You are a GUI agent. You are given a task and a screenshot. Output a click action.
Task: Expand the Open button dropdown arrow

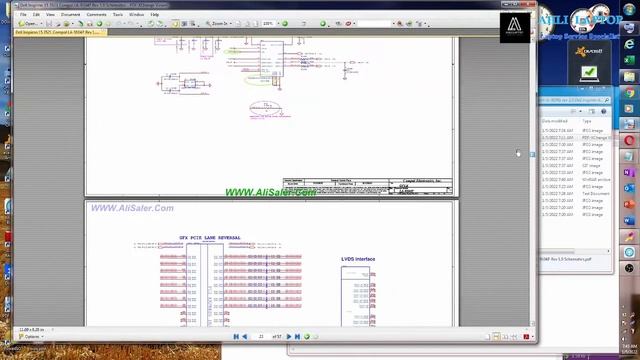pos(42,24)
